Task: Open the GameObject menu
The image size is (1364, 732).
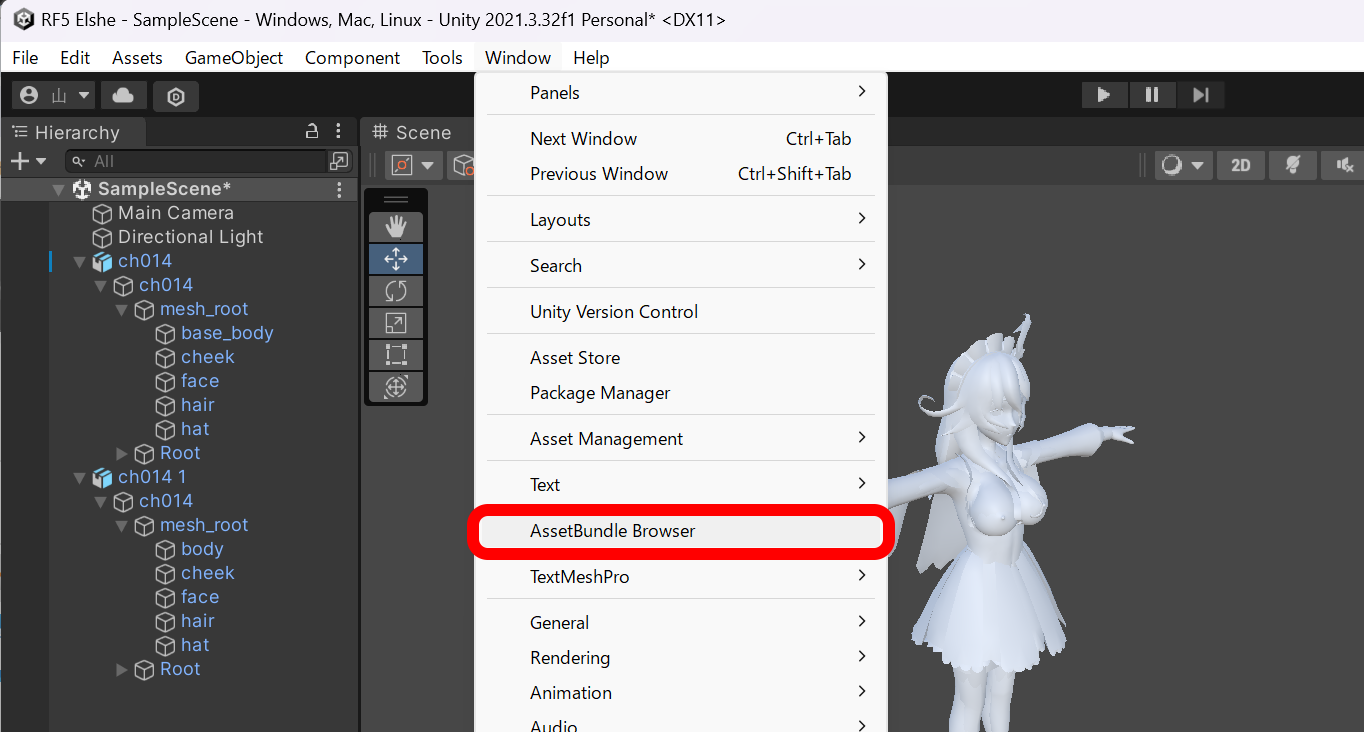Action: click(234, 58)
